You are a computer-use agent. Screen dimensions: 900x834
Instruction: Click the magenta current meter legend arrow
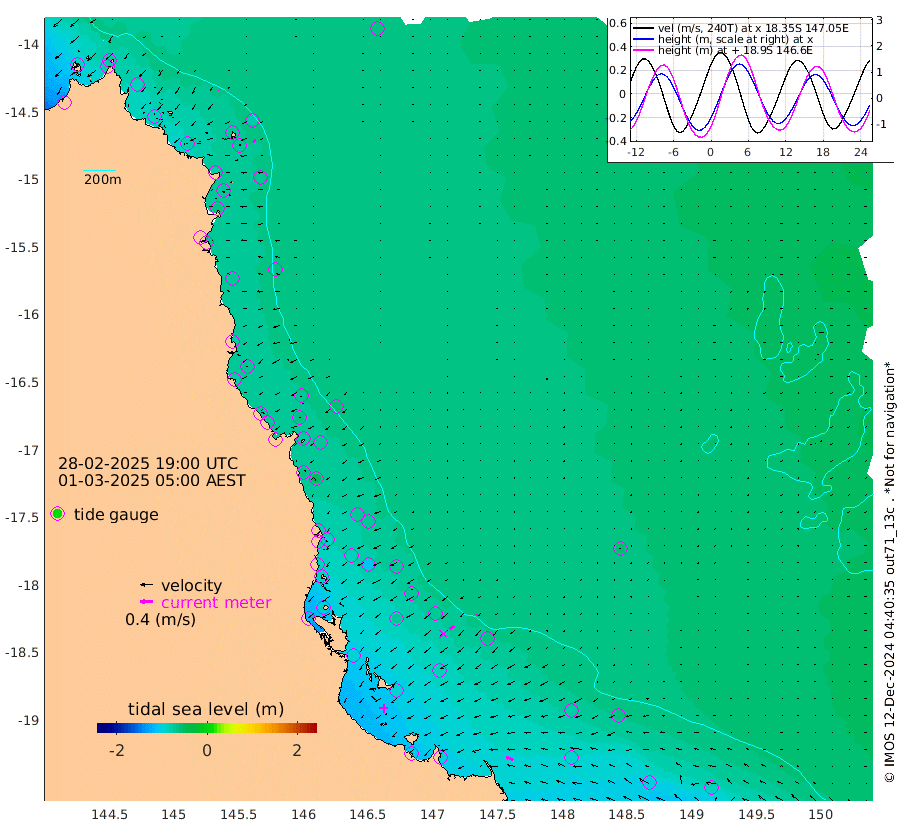[x=146, y=602]
